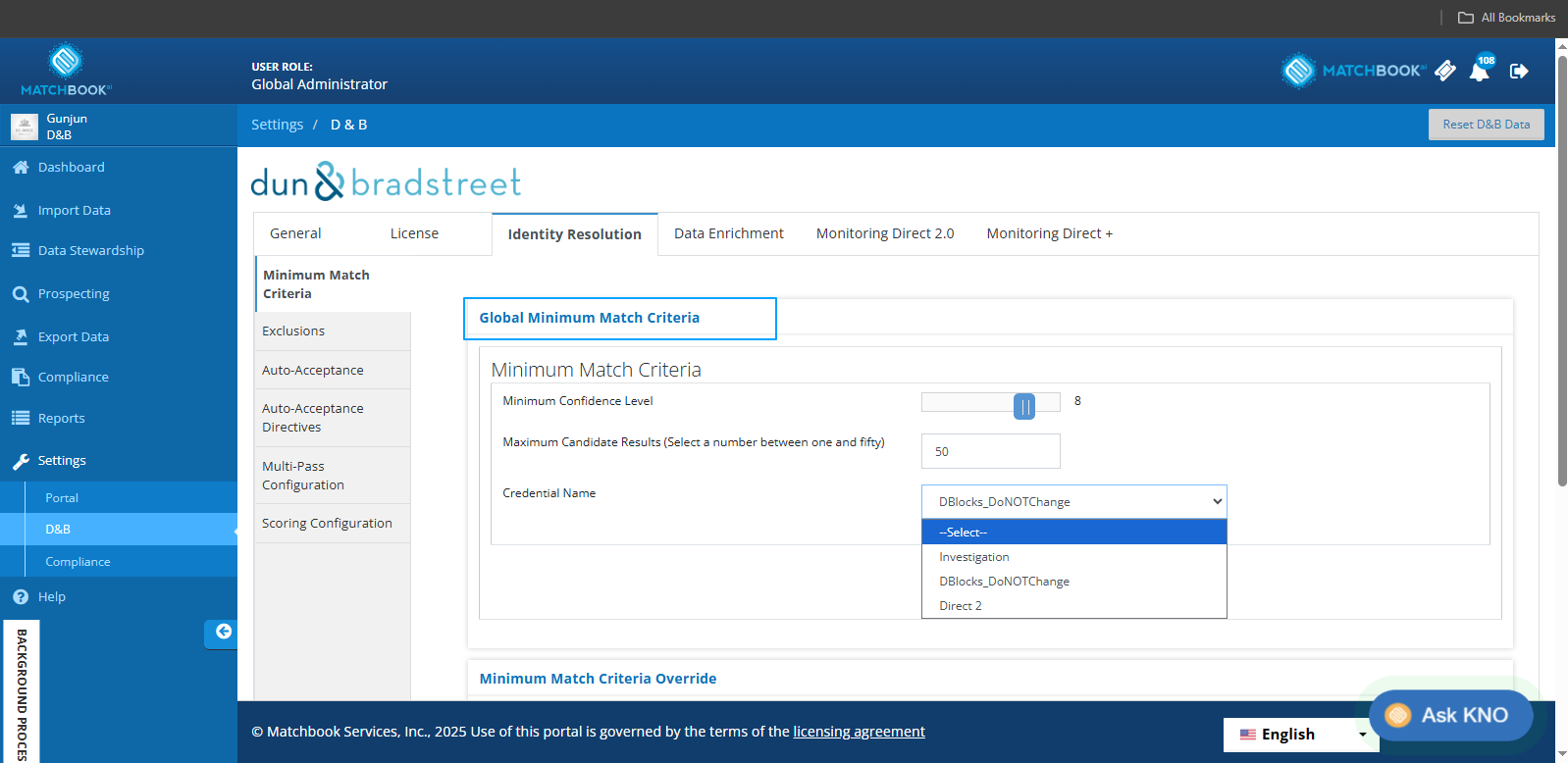The image size is (1568, 763).
Task: Open Dashboard via the home icon
Action: click(x=21, y=168)
